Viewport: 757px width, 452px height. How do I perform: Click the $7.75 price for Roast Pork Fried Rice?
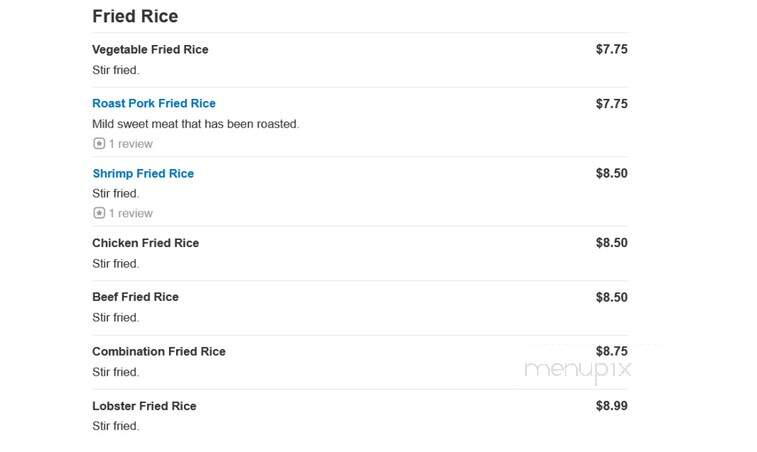(x=612, y=104)
